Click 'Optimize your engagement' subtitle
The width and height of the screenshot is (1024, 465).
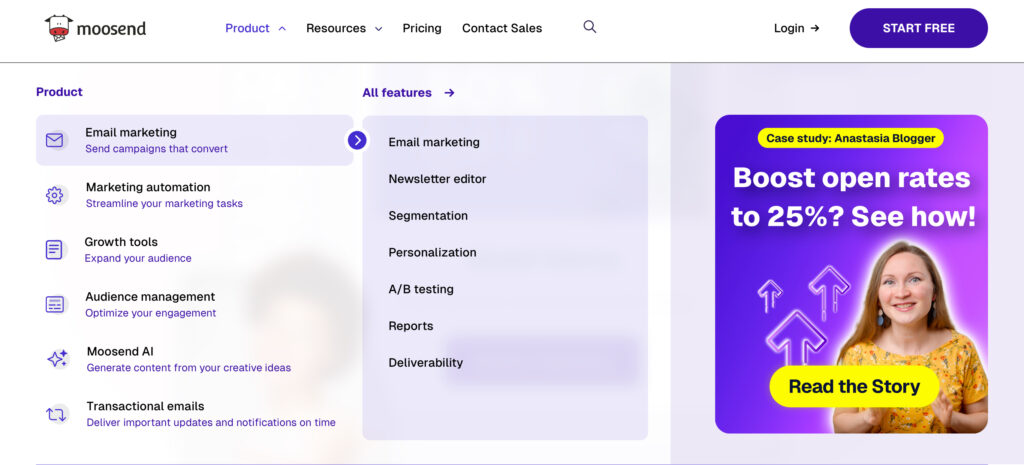[x=151, y=313]
